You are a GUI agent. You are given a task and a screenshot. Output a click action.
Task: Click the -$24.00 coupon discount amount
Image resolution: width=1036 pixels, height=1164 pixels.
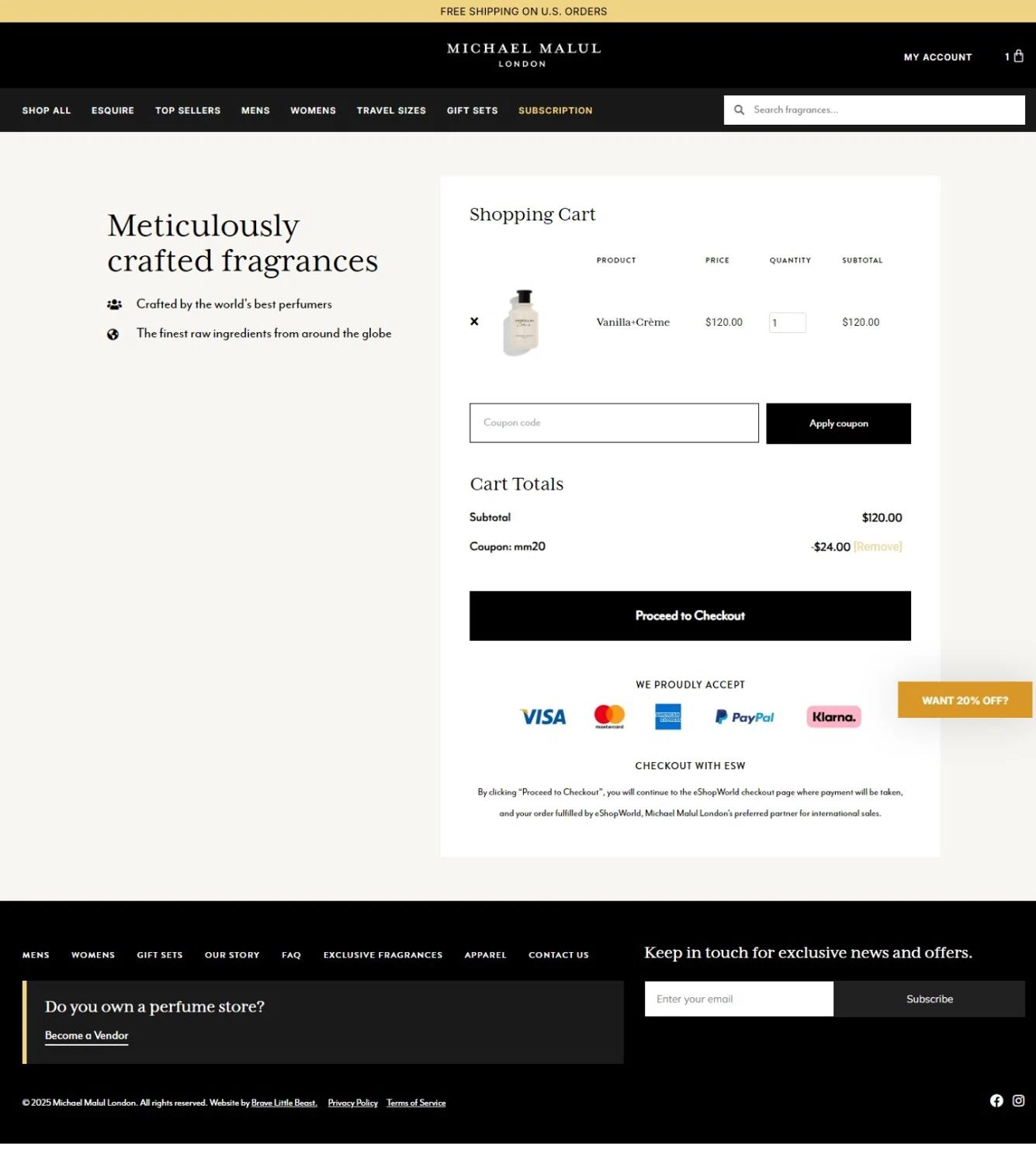(x=830, y=547)
